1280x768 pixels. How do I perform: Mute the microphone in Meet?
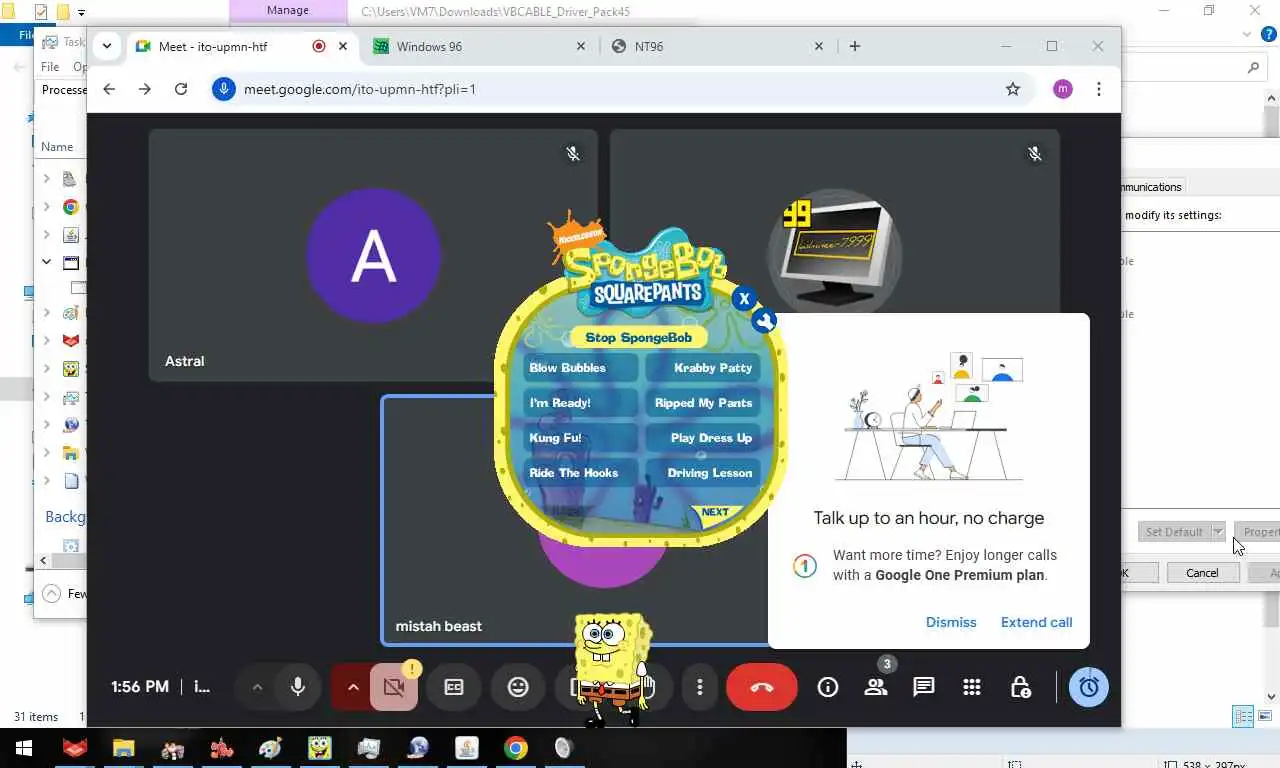pyautogui.click(x=297, y=687)
